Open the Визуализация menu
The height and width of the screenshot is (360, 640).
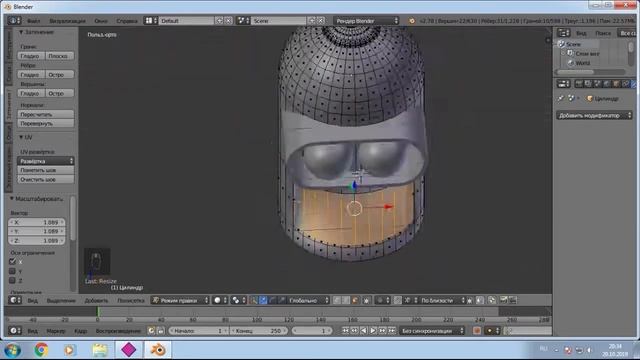tap(67, 20)
